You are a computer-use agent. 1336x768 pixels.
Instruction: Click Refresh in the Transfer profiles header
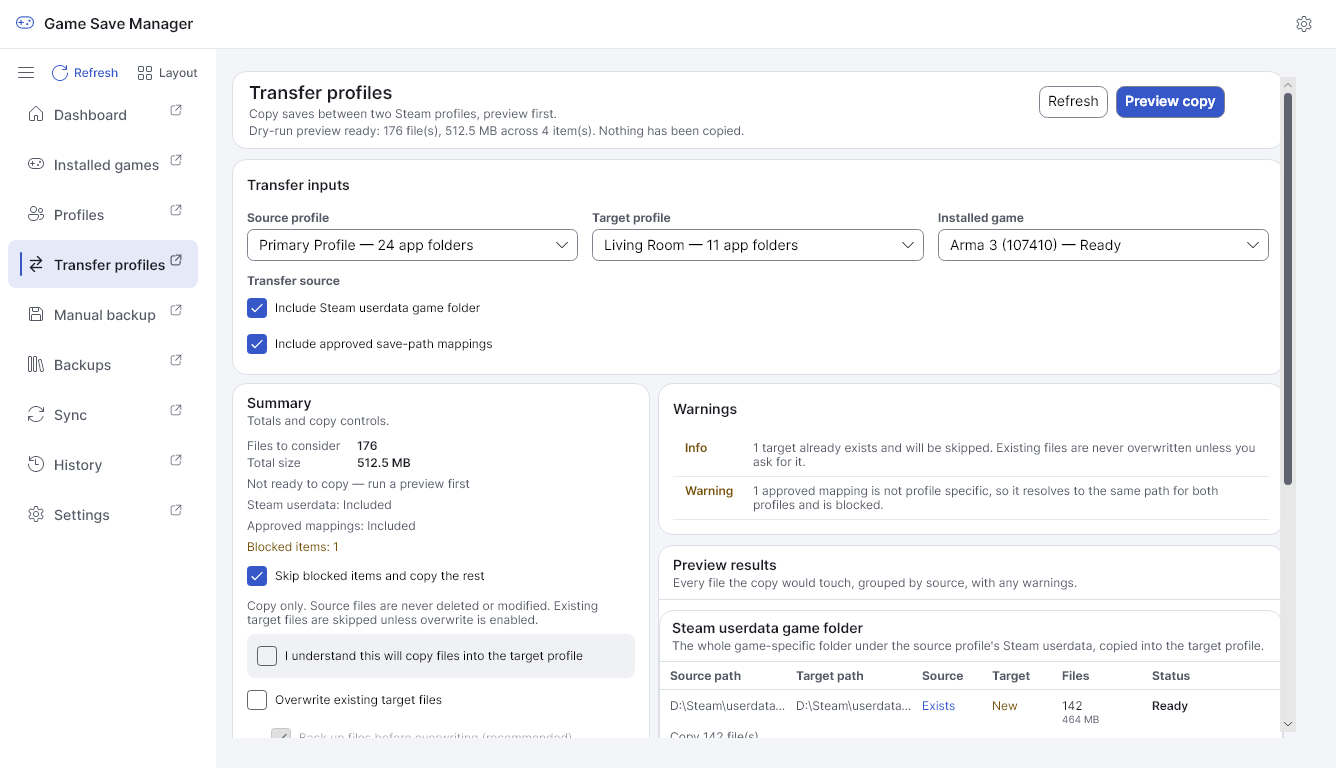tap(1073, 101)
